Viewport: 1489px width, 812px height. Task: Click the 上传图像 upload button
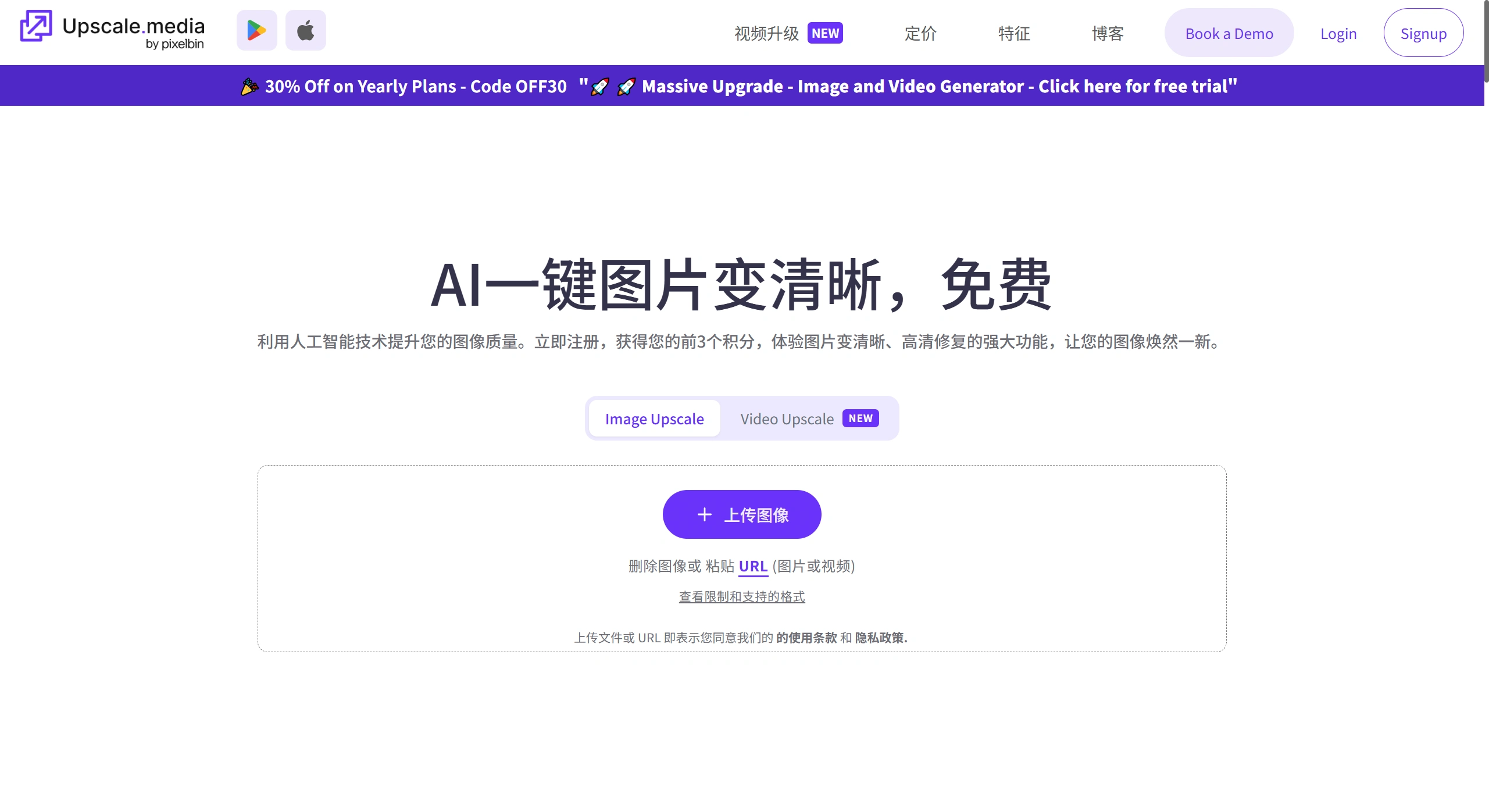(x=742, y=514)
